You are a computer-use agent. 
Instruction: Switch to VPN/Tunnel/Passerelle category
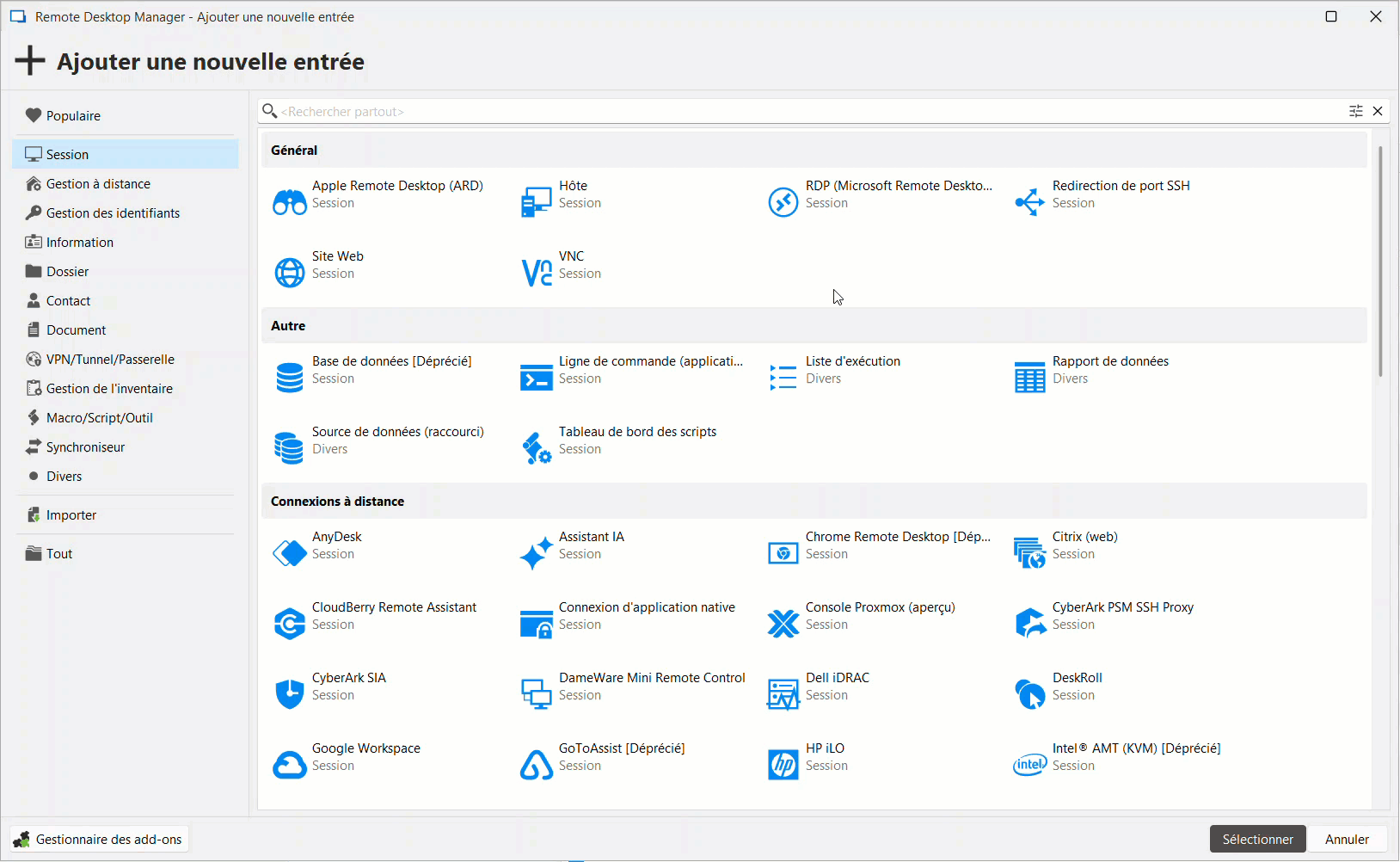coord(110,360)
